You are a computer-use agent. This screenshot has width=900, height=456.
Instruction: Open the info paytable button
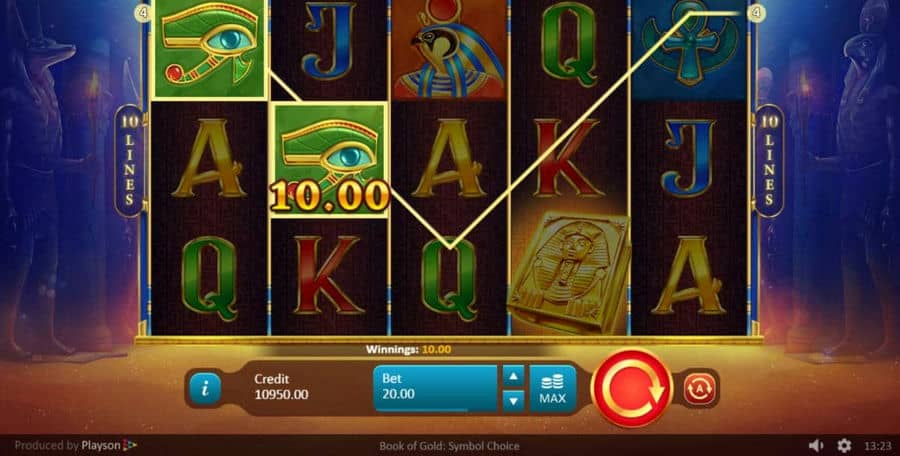[x=204, y=388]
